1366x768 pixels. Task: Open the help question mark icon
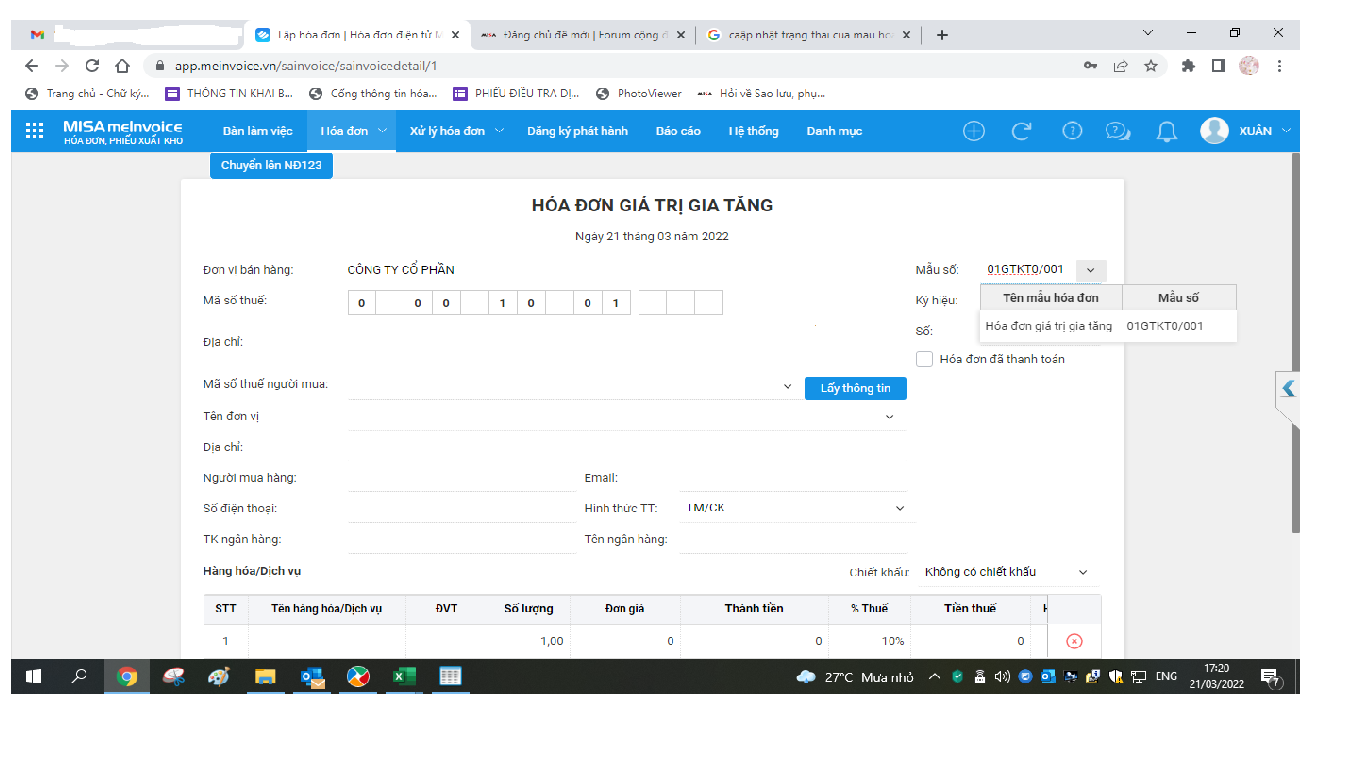point(1072,131)
